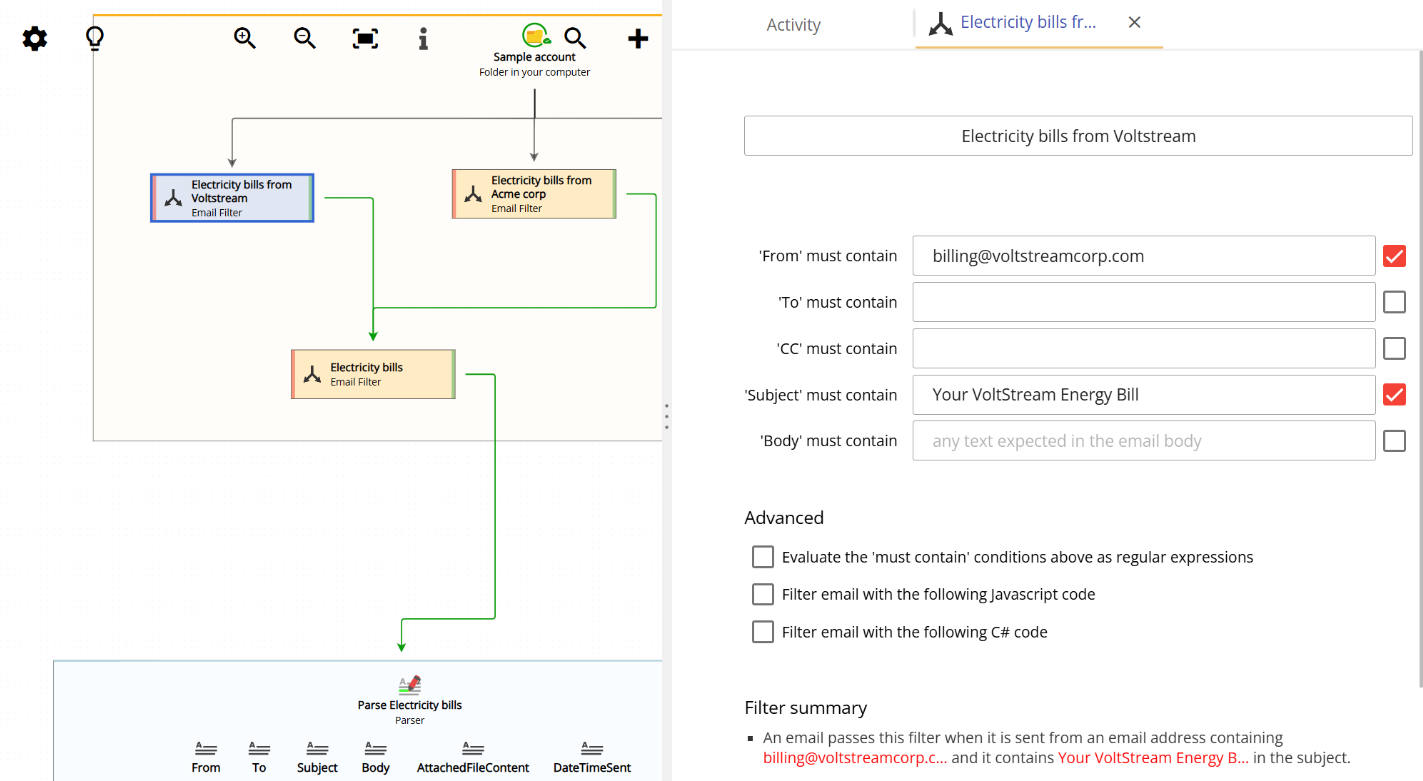Click the zoom out magnifier icon
The height and width of the screenshot is (781, 1423).
304,38
